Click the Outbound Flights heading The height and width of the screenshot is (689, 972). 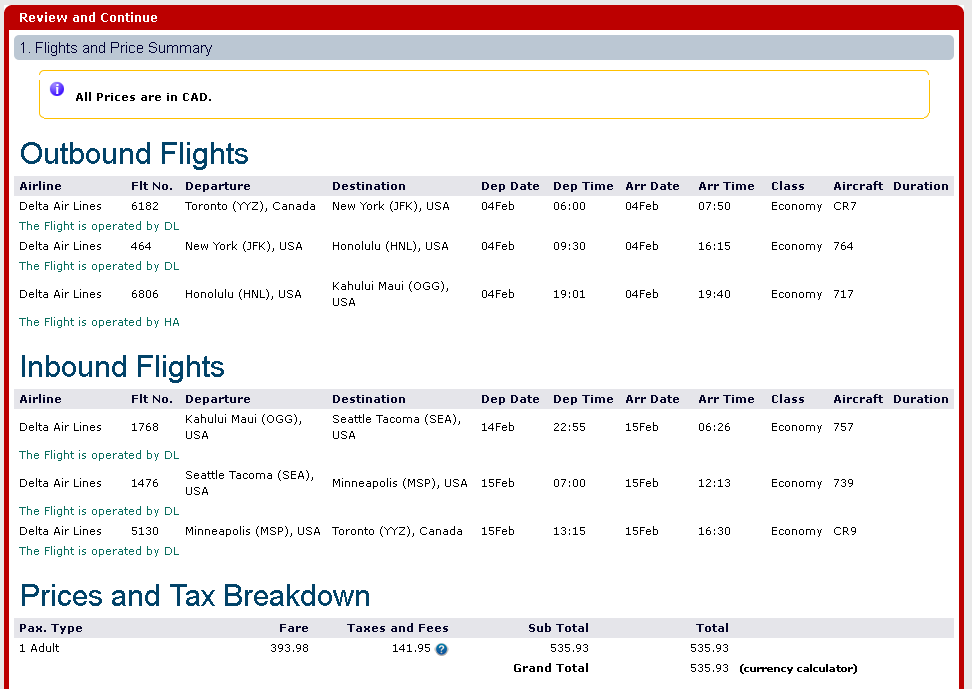(x=134, y=154)
